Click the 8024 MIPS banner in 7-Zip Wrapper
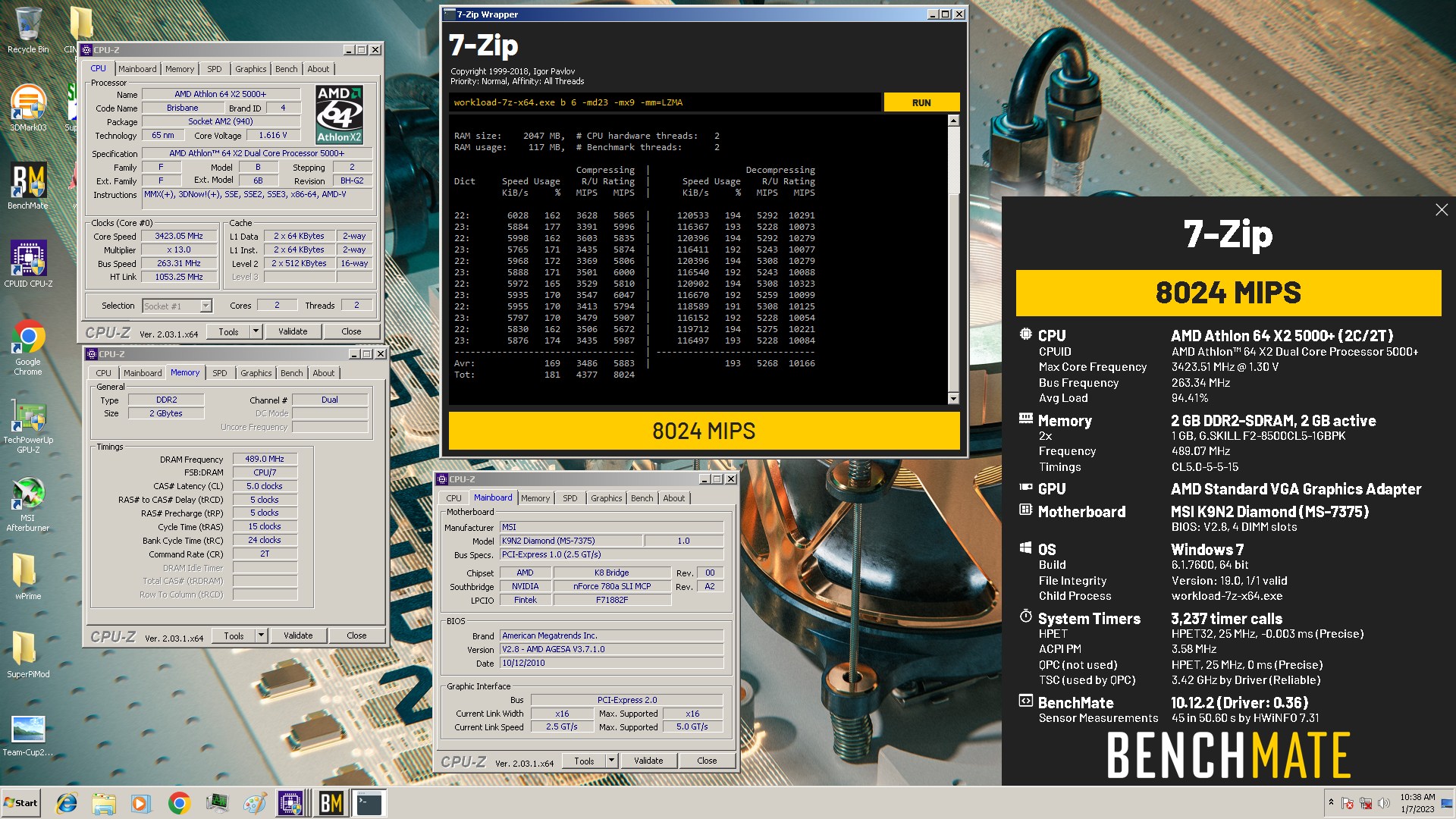 [704, 431]
